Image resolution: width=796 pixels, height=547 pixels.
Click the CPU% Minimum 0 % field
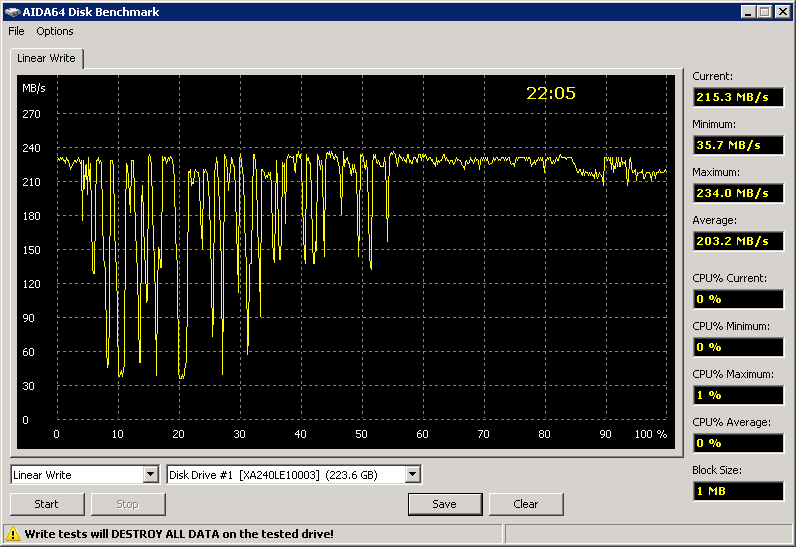point(738,347)
